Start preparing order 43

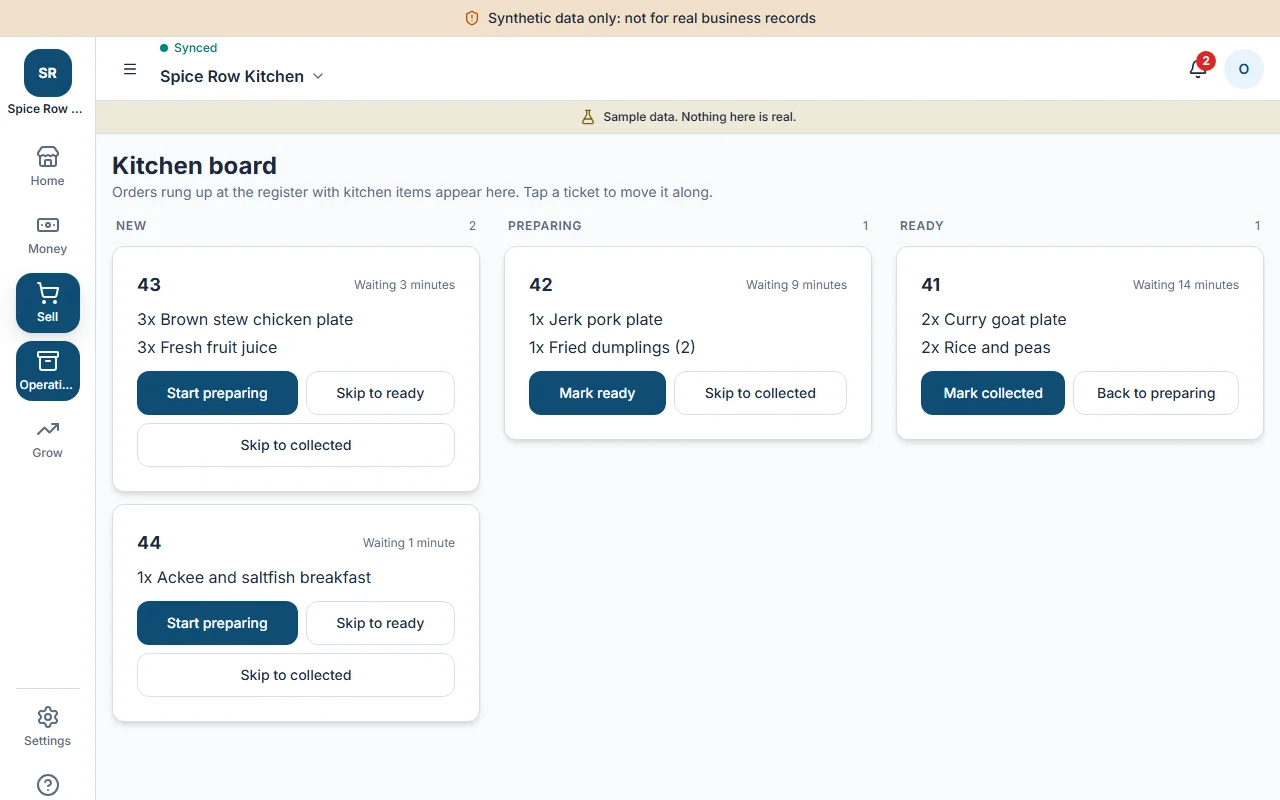pos(217,393)
